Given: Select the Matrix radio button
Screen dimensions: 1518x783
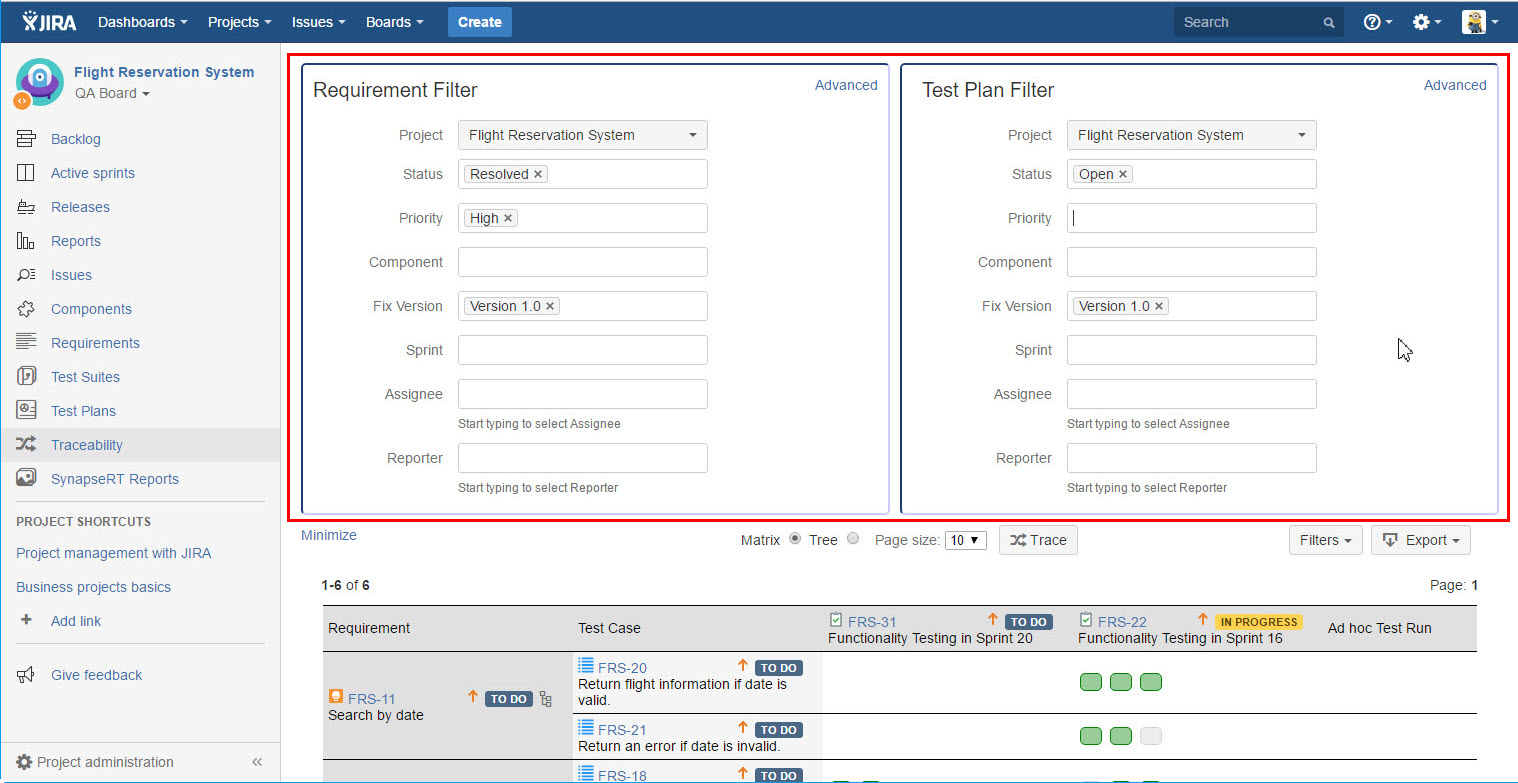Looking at the screenshot, I should click(x=795, y=539).
